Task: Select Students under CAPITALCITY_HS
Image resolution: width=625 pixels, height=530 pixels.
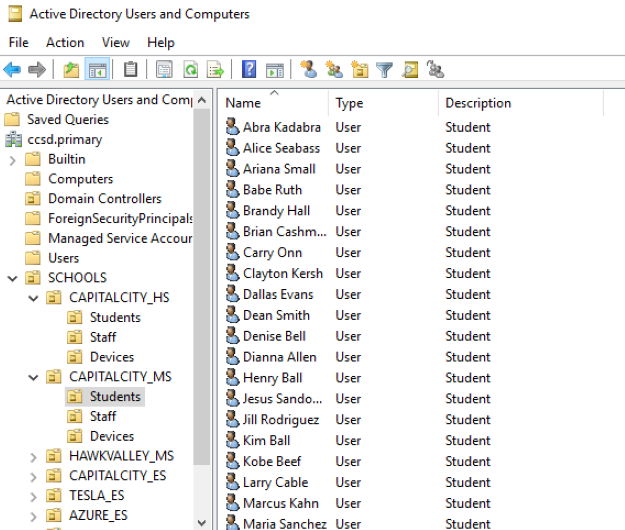Action: pyautogui.click(x=115, y=317)
